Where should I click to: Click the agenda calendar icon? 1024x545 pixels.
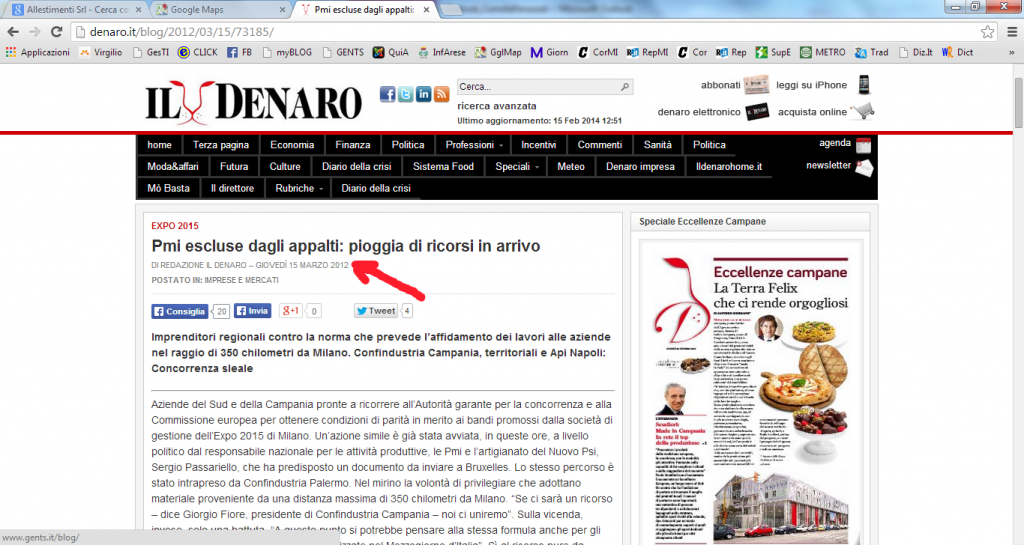(863, 145)
